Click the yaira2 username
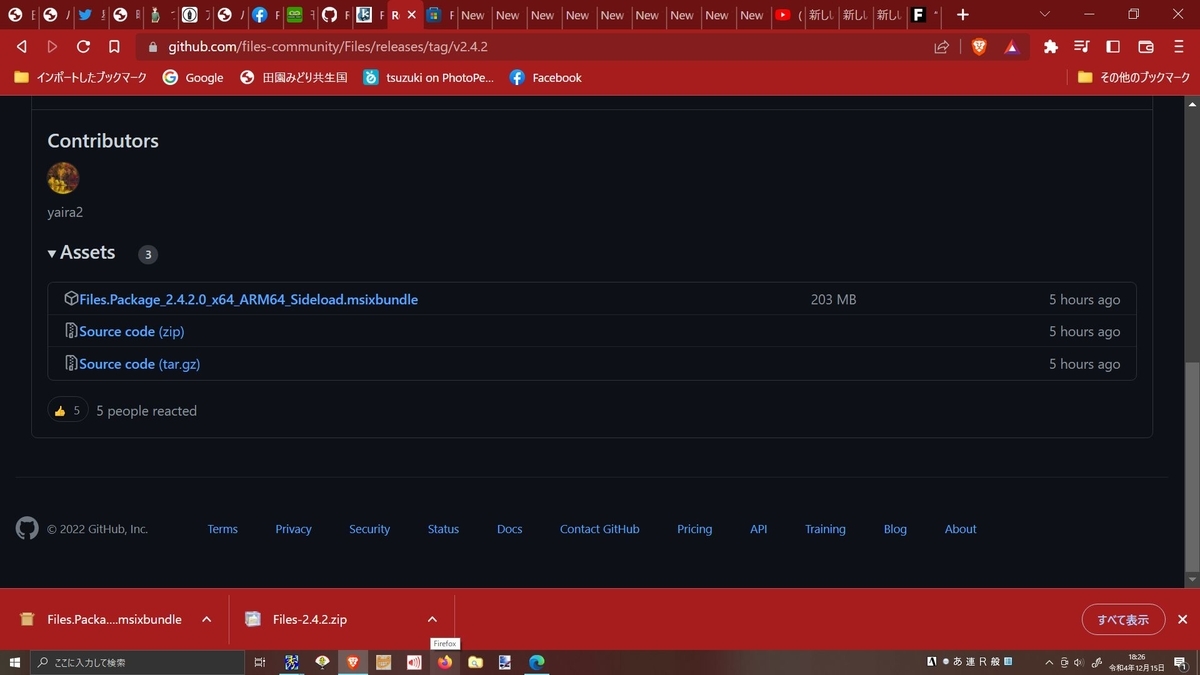Image resolution: width=1200 pixels, height=675 pixels. click(x=65, y=212)
